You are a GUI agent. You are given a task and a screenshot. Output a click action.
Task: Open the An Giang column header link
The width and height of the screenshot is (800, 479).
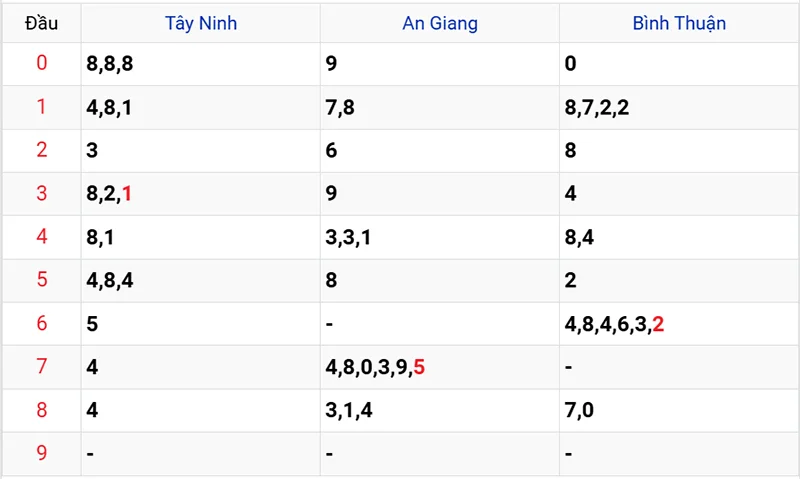pyautogui.click(x=440, y=23)
